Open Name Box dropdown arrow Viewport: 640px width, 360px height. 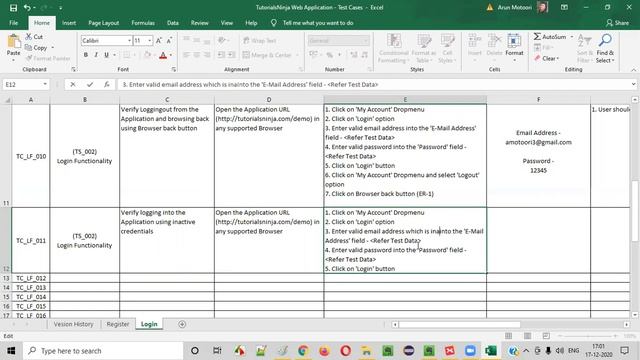45,84
